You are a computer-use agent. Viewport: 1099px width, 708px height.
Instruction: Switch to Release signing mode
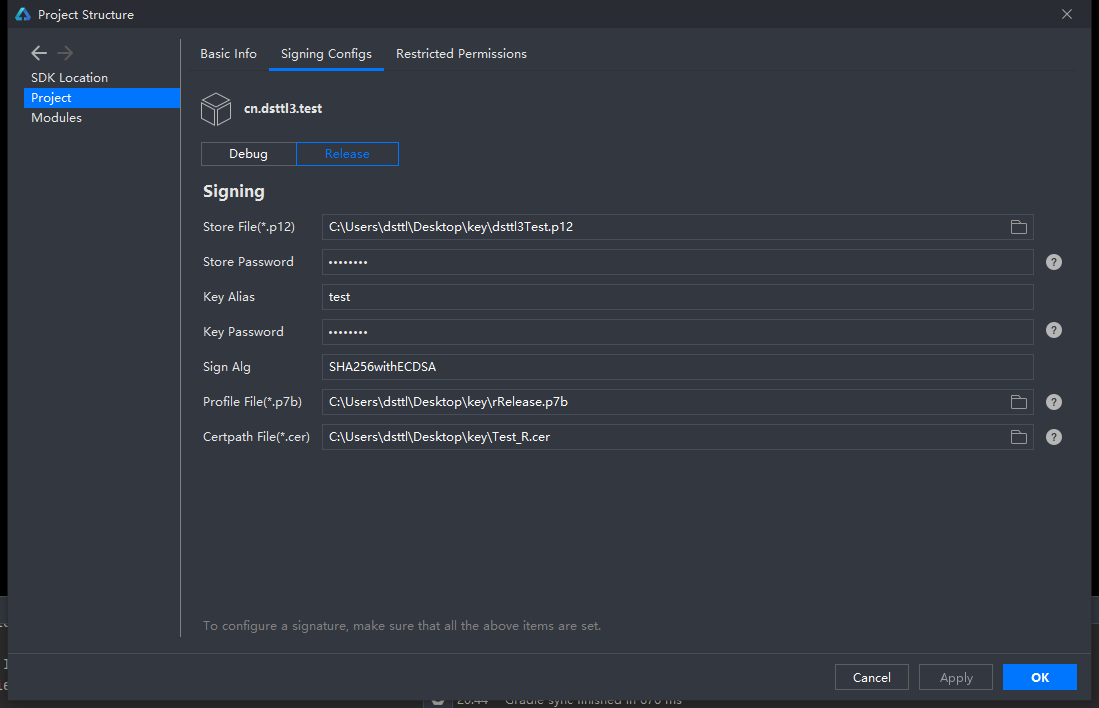point(347,154)
